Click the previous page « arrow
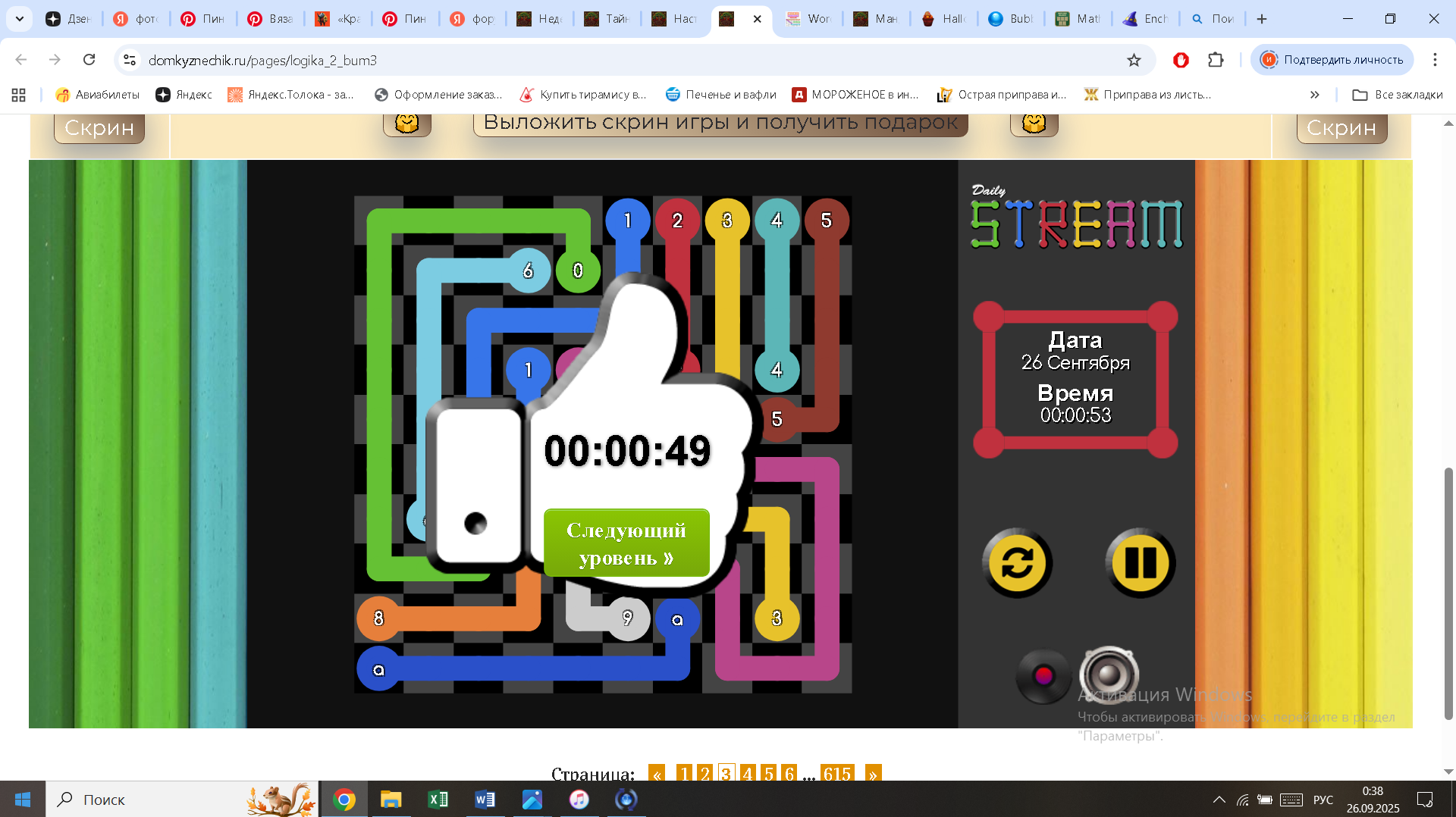Screen dimensions: 1456x817 (657, 773)
